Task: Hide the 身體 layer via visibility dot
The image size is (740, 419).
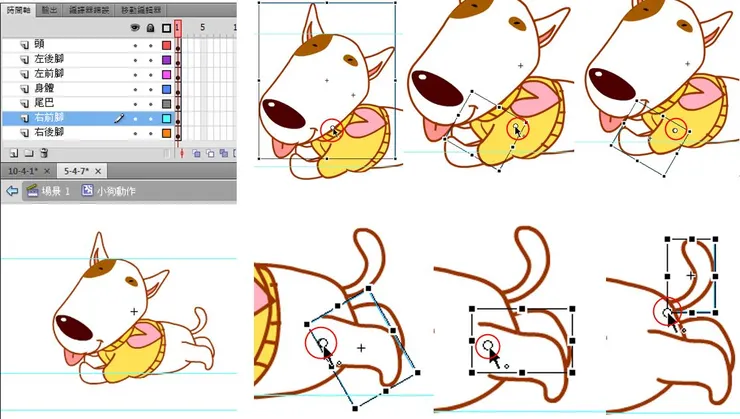Action: tap(135, 90)
